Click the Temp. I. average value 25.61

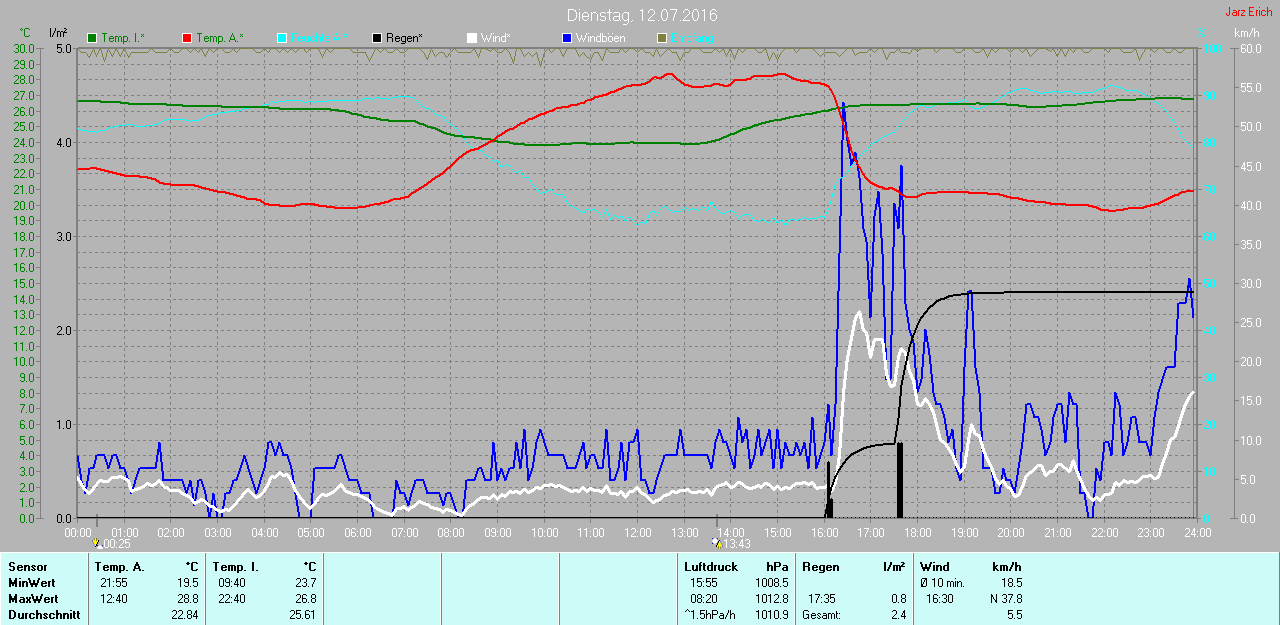(x=302, y=615)
